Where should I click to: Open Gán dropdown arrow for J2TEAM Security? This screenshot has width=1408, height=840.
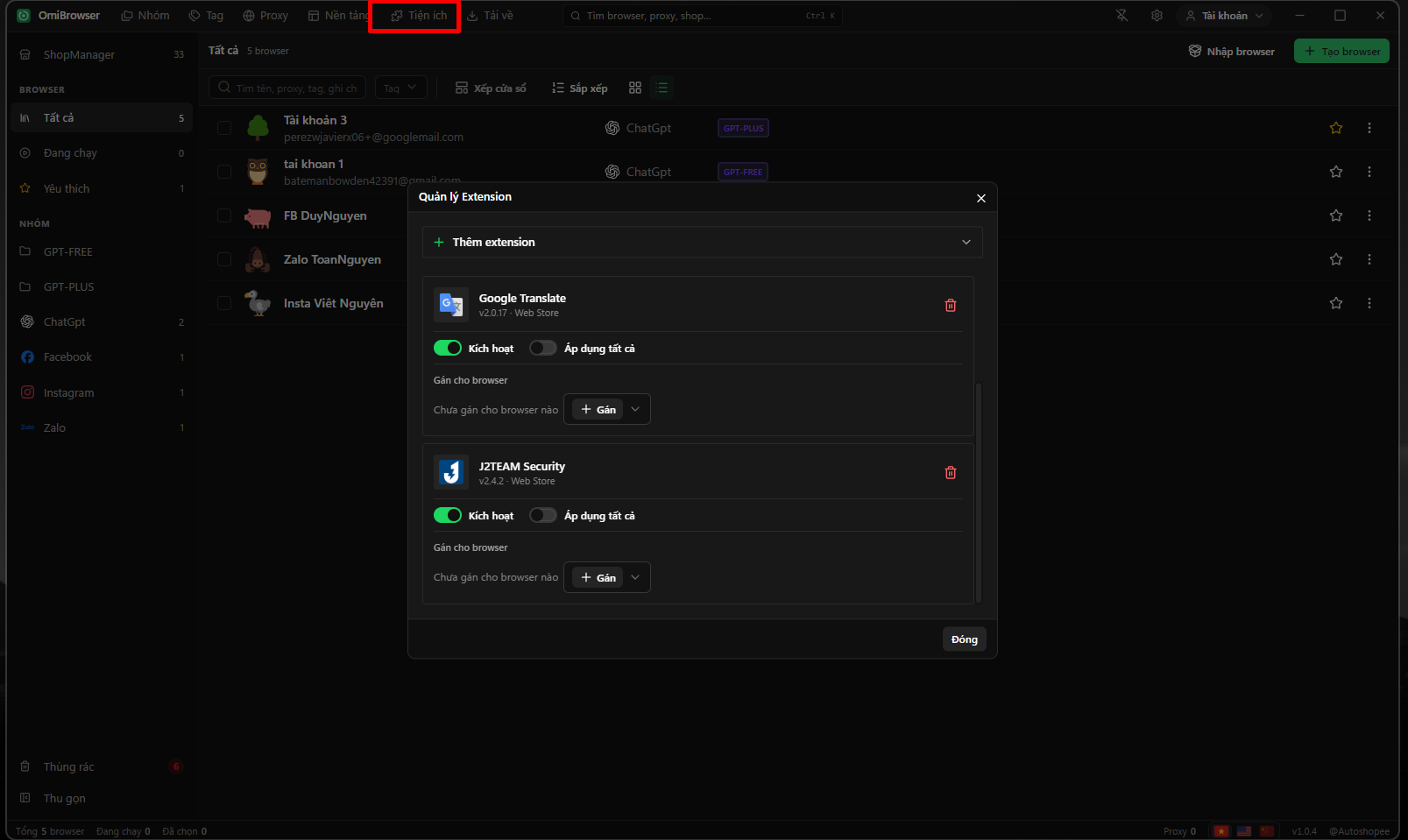pyautogui.click(x=636, y=577)
